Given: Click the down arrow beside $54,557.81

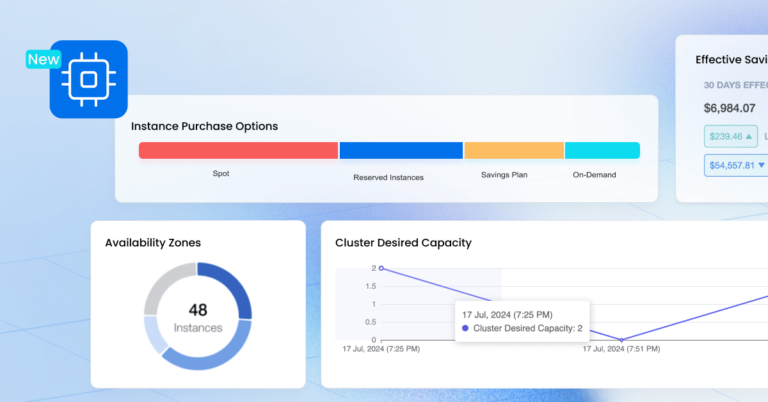Looking at the screenshot, I should 761,164.
